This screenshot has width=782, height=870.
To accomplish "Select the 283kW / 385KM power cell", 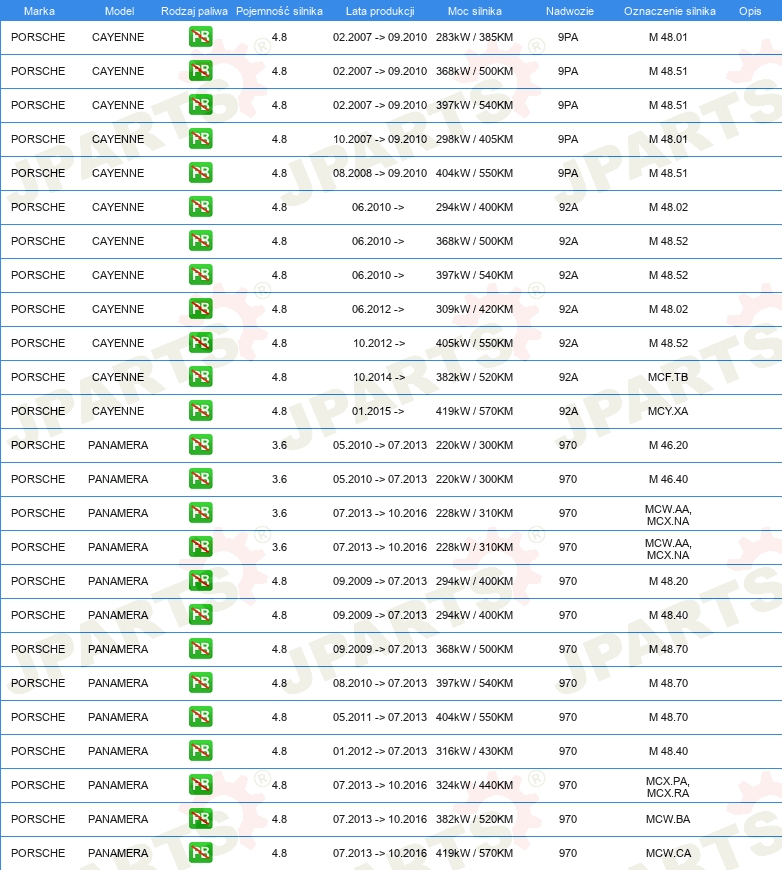I will (x=475, y=37).
